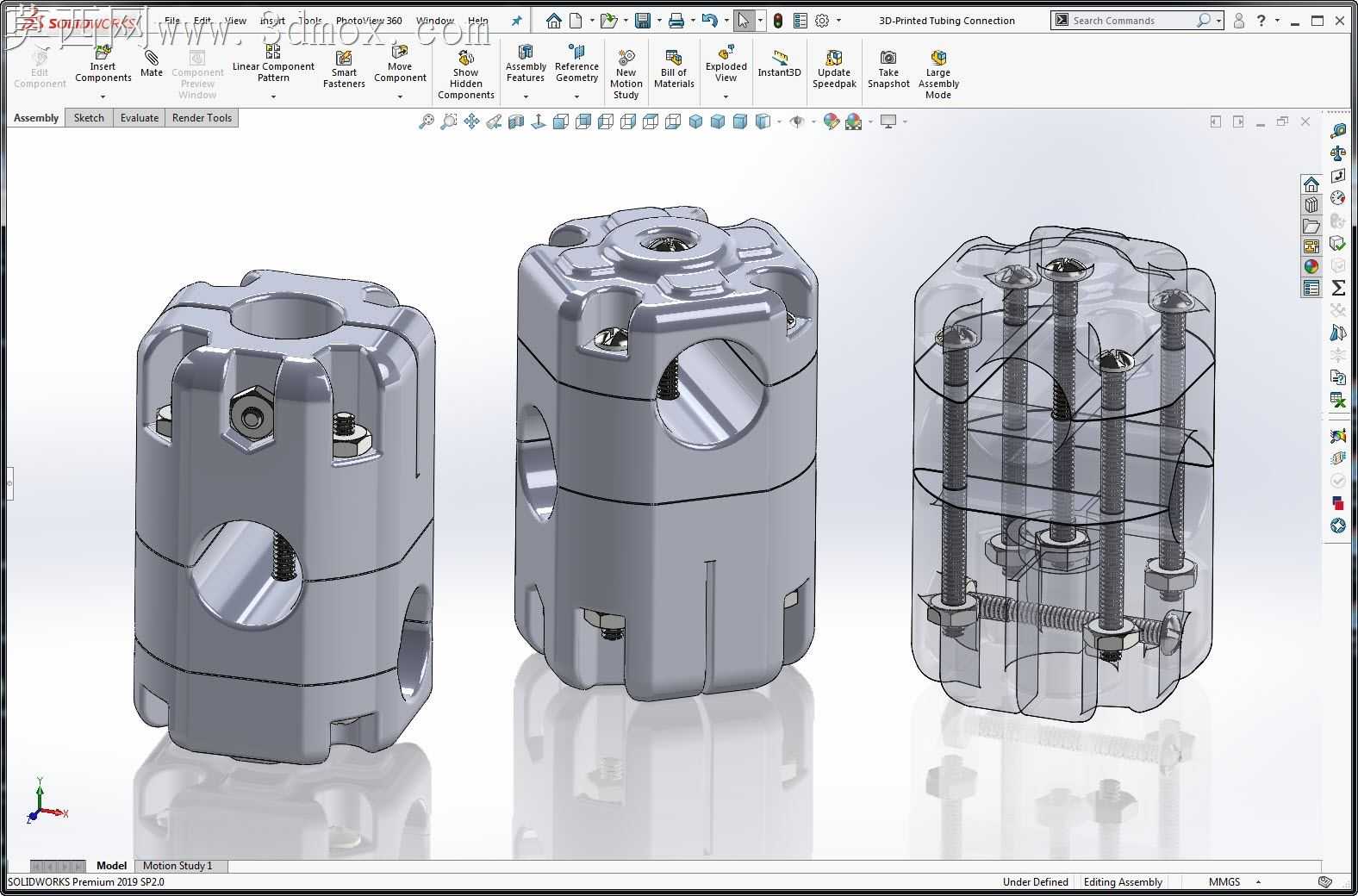The width and height of the screenshot is (1358, 896).
Task: Click Search Commands input field
Action: pyautogui.click(x=1137, y=20)
